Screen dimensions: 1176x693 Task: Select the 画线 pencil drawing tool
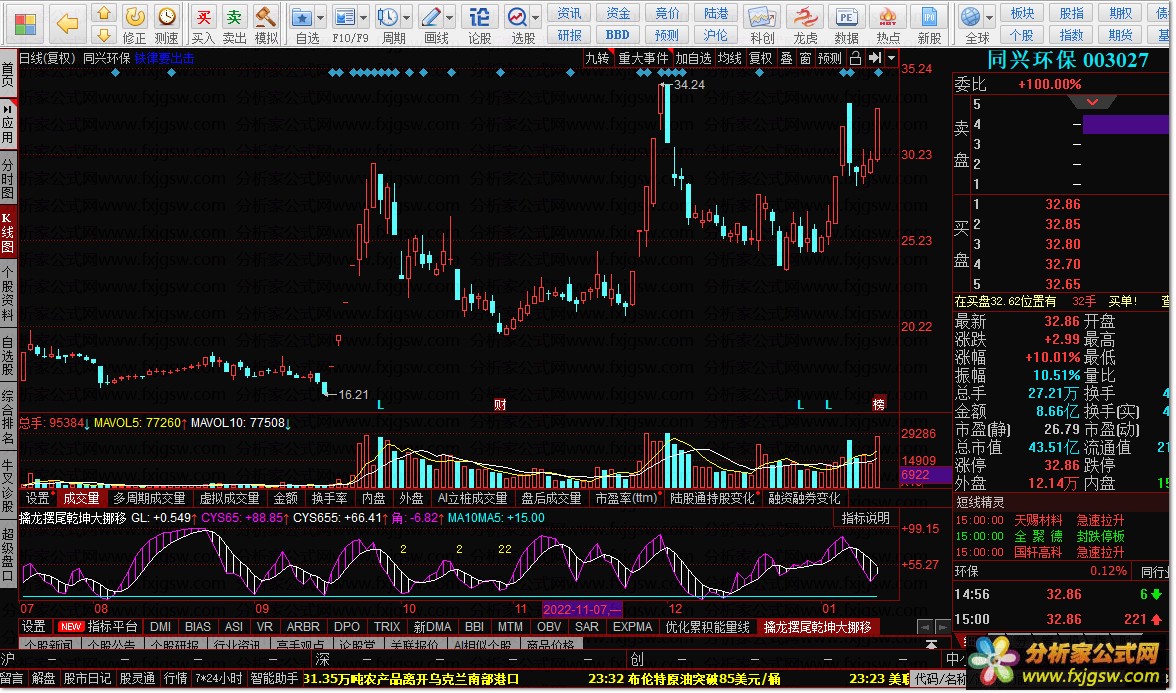pyautogui.click(x=430, y=16)
